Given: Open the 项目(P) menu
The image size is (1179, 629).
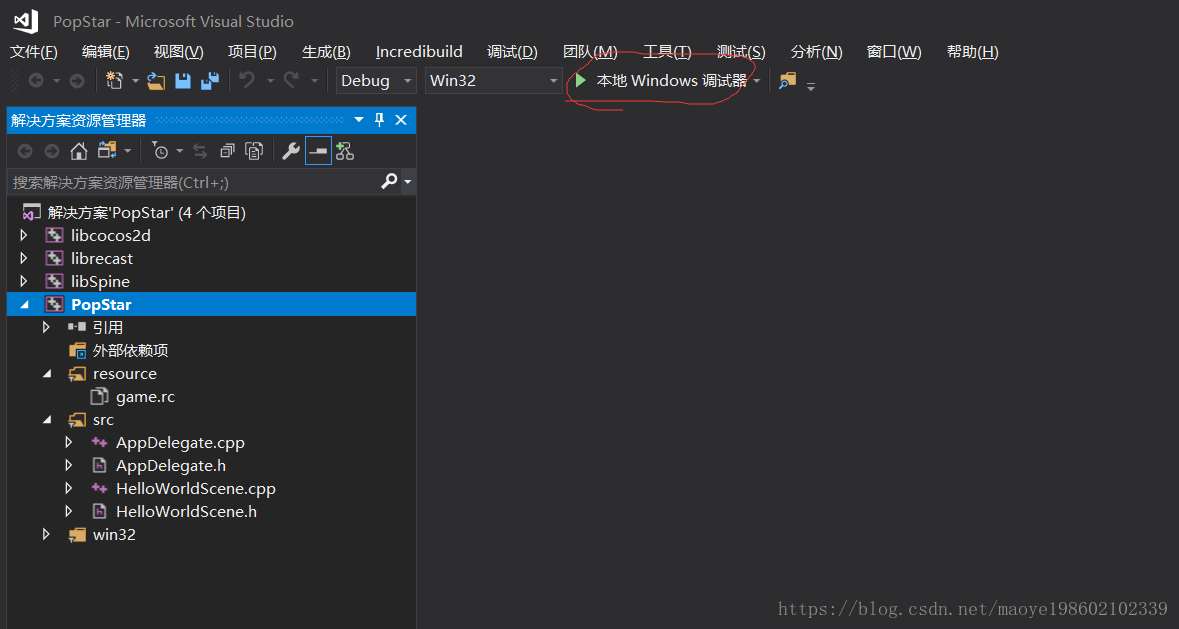Looking at the screenshot, I should coord(252,52).
